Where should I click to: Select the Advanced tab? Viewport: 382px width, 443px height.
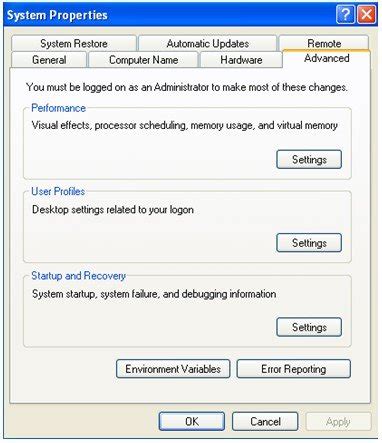coord(327,58)
